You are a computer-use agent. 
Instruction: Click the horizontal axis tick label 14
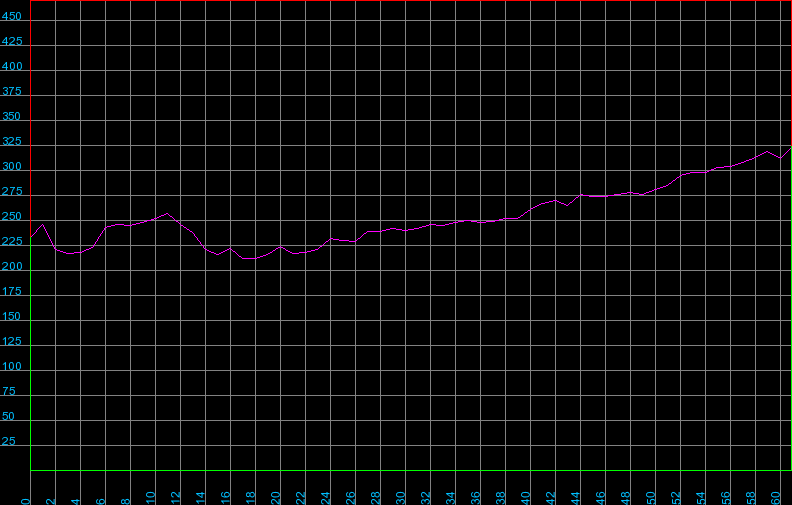click(201, 497)
